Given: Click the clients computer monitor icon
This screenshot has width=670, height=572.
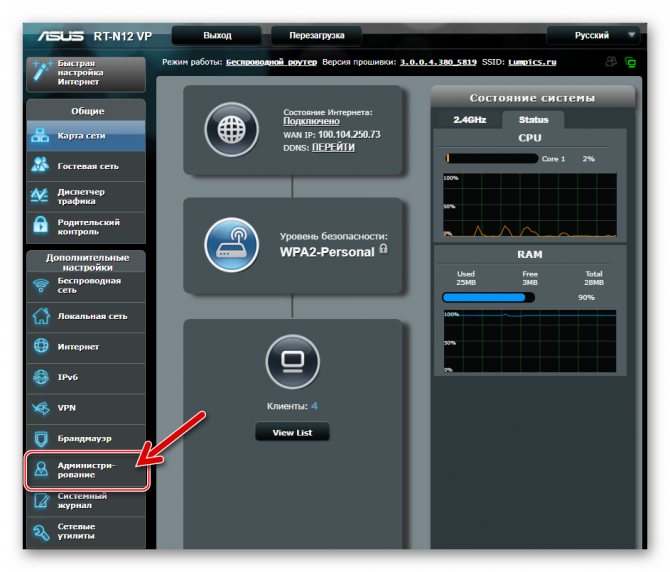Looking at the screenshot, I should (293, 361).
